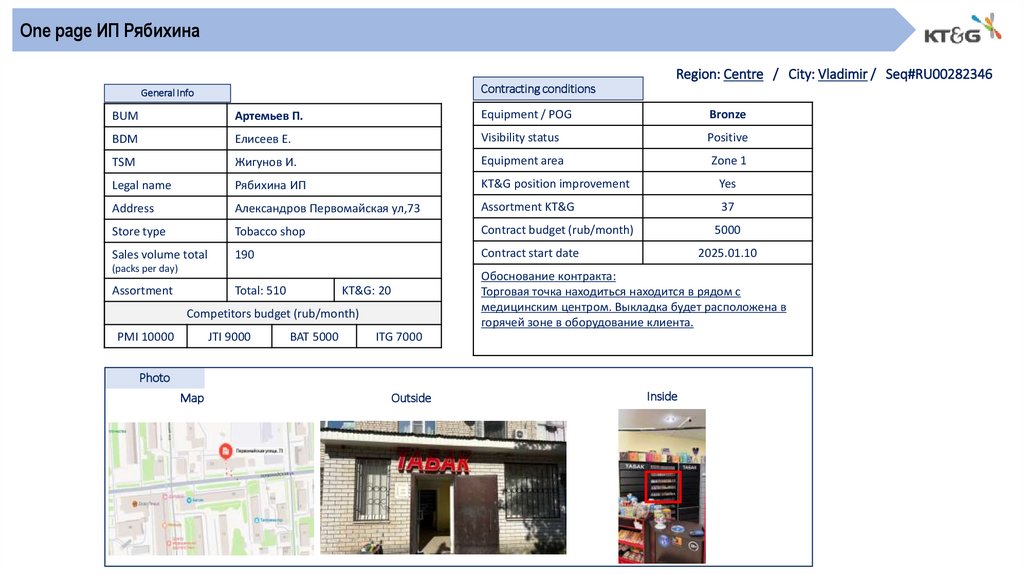Screen dimensions: 1024x574
Task: Click the Inside caption
Action: [662, 396]
